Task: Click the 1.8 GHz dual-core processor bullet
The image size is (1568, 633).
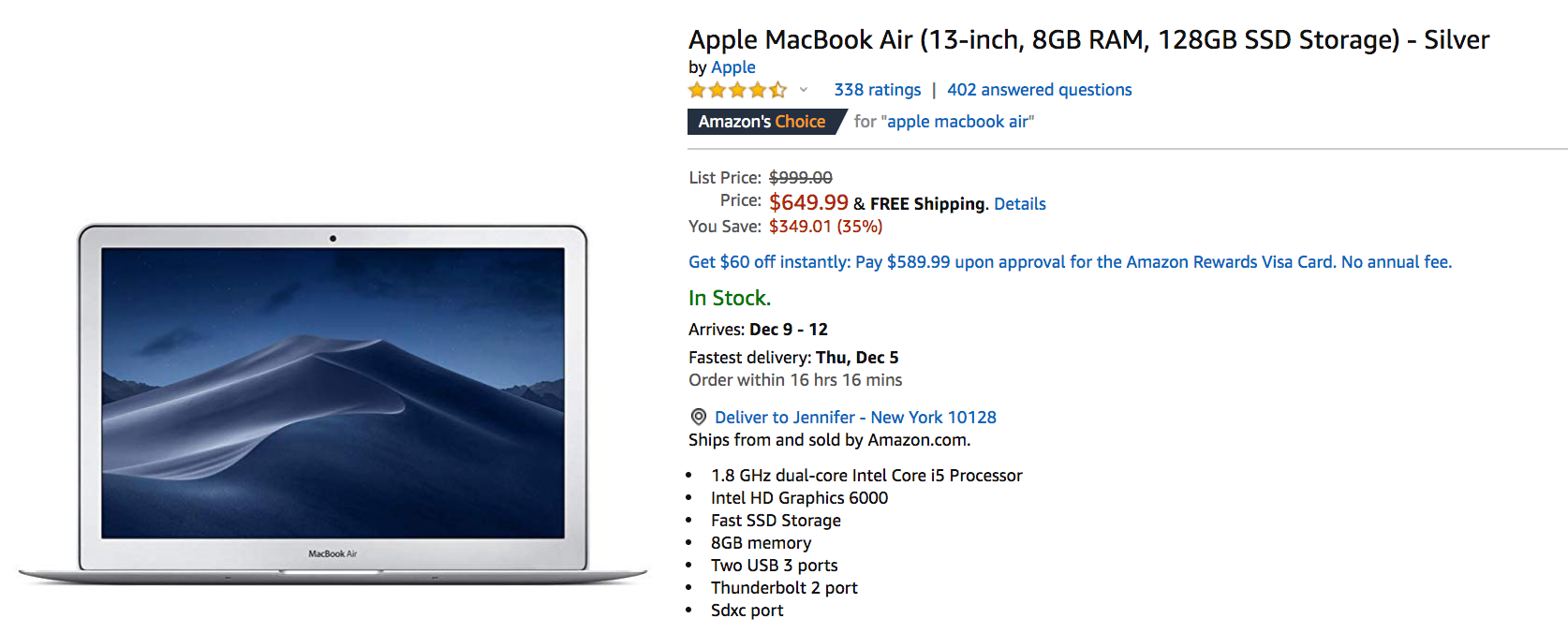Action: pos(866,476)
